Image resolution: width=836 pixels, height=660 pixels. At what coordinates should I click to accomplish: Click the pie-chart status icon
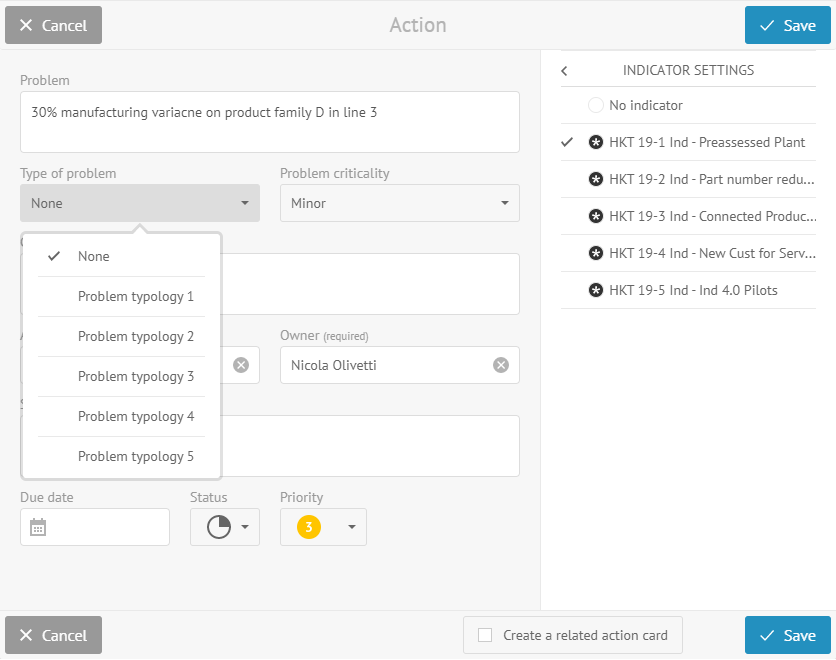219,527
